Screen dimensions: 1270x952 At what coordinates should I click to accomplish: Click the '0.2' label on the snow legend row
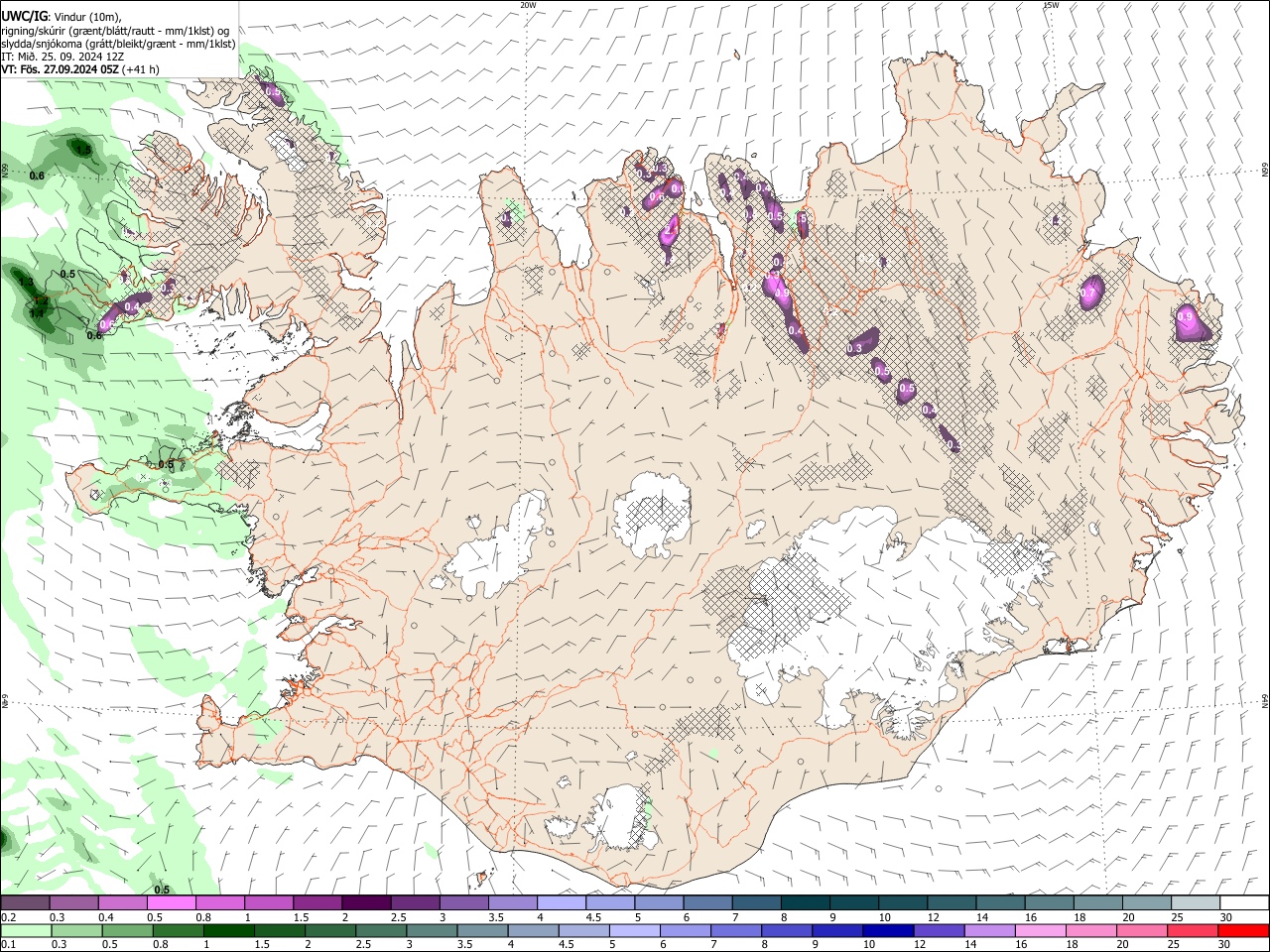(8, 917)
